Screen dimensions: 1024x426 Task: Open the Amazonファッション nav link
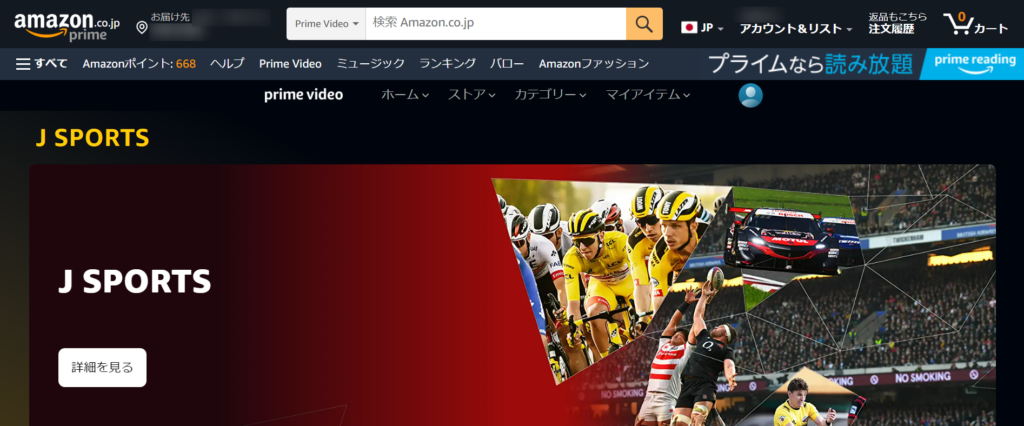594,63
